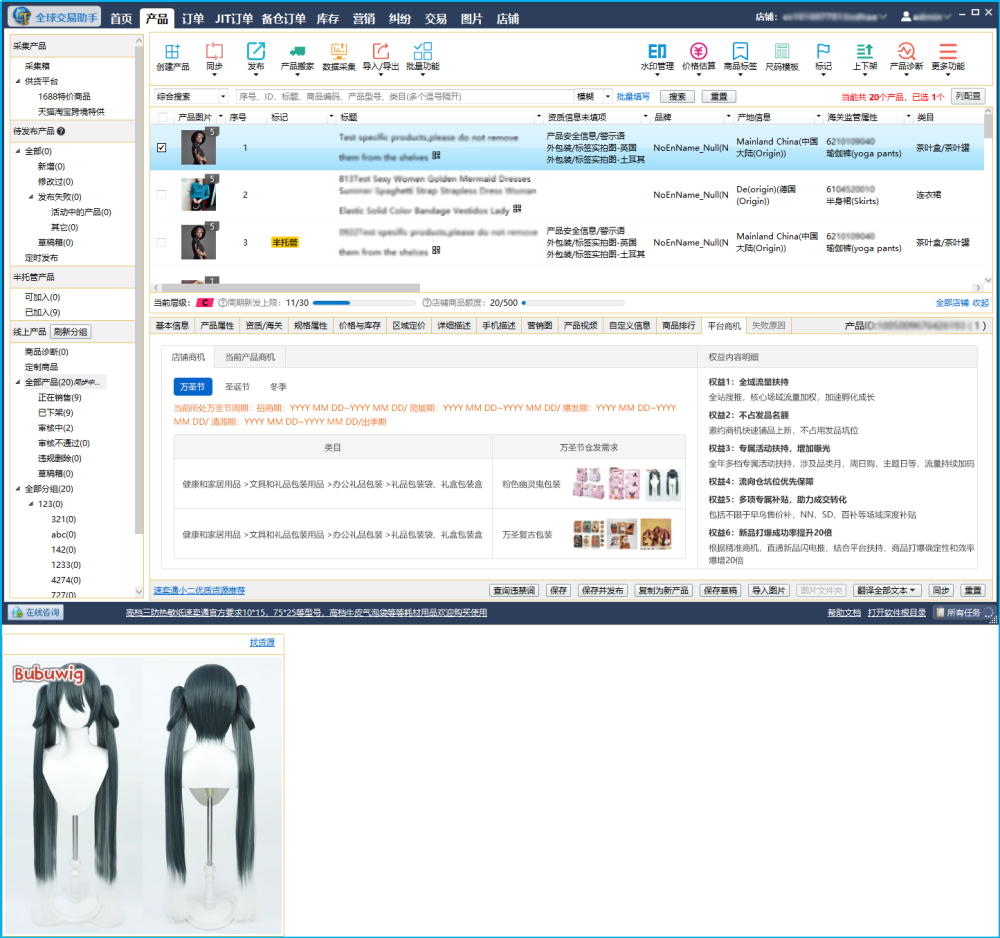Viewport: 1000px width, 938px height.
Task: Click the 找货源 link above the wig image
Action: (x=262, y=643)
